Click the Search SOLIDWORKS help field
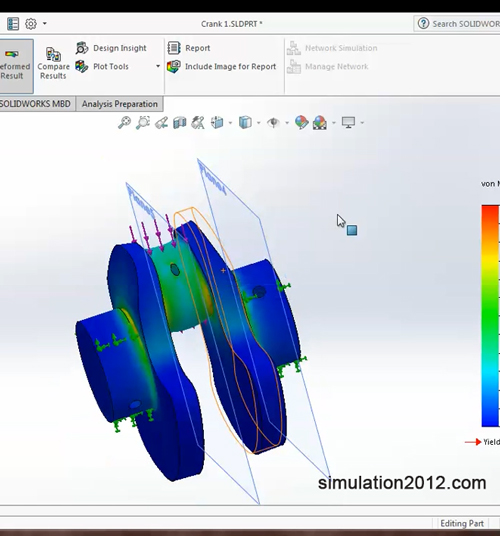This screenshot has width=500, height=536. (465, 24)
